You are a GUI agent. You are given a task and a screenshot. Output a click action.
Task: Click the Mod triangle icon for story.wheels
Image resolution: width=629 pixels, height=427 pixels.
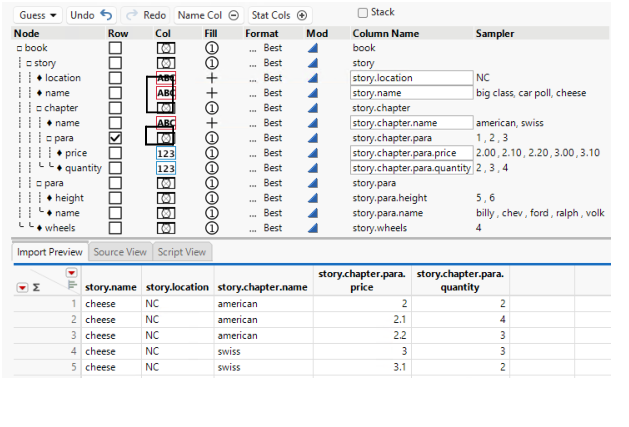pyautogui.click(x=313, y=228)
